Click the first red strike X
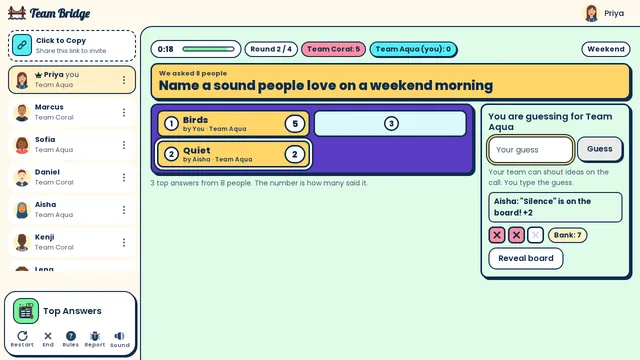The image size is (640, 360). click(497, 235)
